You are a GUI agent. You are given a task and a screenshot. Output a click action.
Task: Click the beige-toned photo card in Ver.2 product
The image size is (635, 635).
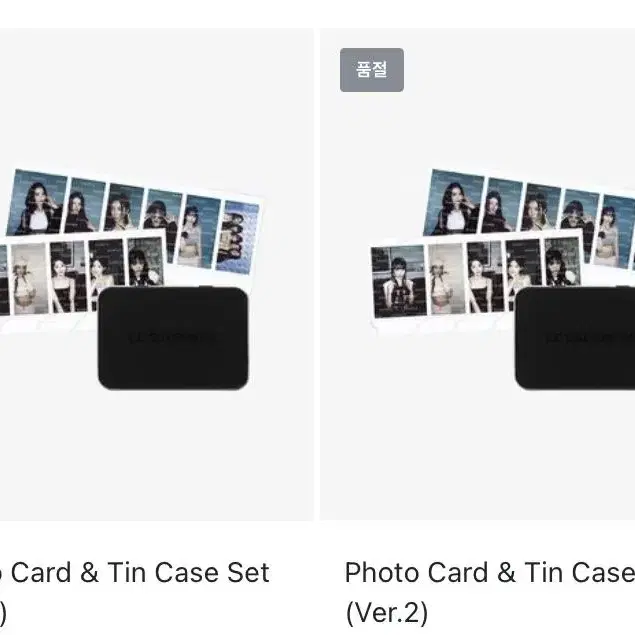446,278
